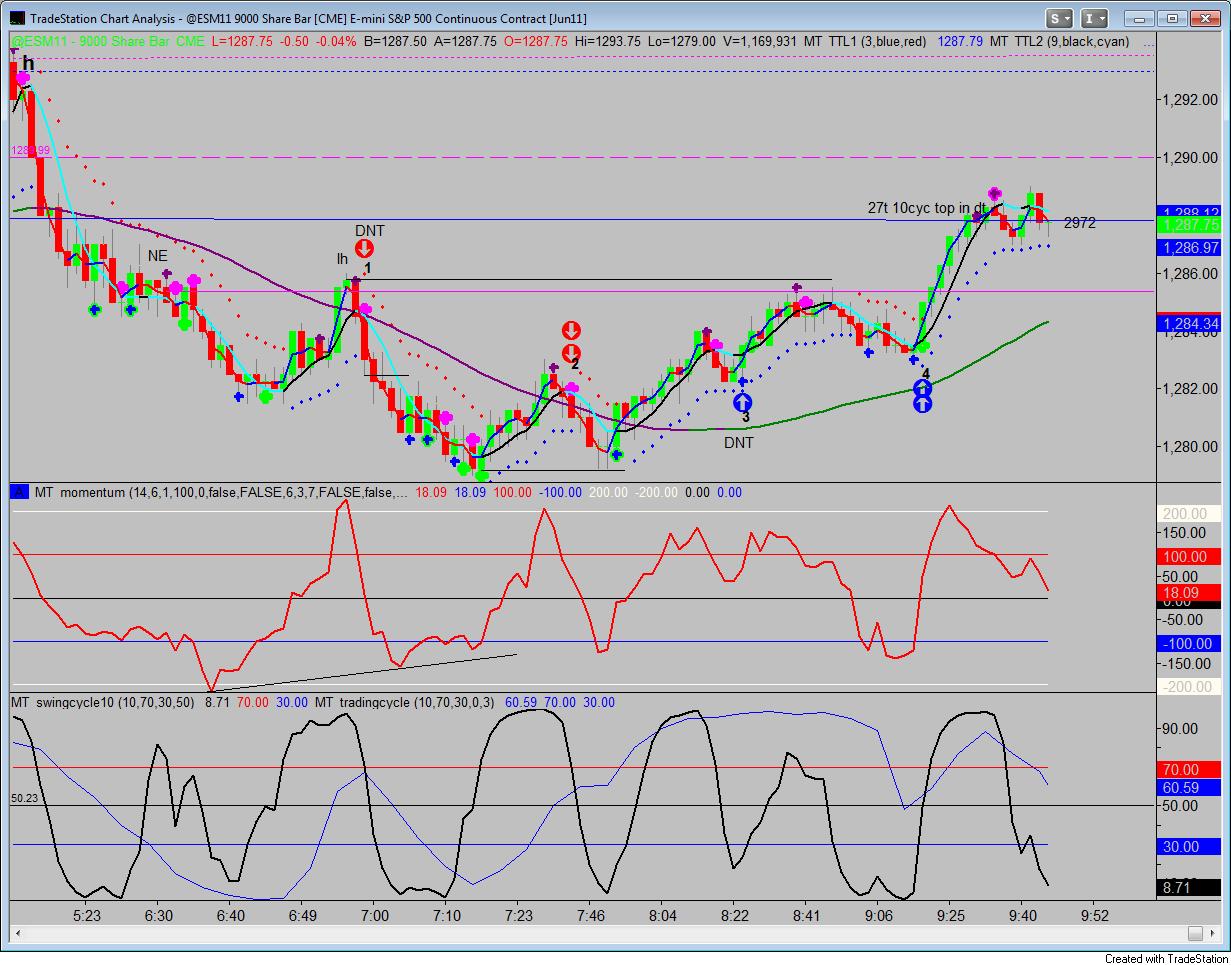The height and width of the screenshot is (965, 1231).
Task: Select red down-arrow signal marker labeled 1
Action: pos(365,249)
